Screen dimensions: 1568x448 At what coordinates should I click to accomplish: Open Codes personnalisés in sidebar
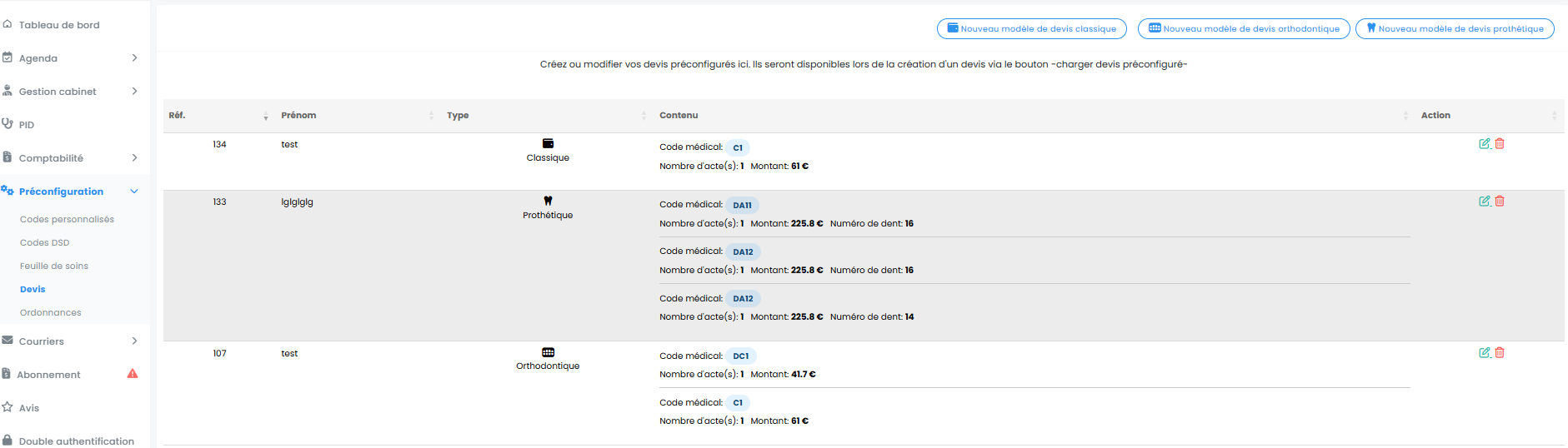coord(67,220)
